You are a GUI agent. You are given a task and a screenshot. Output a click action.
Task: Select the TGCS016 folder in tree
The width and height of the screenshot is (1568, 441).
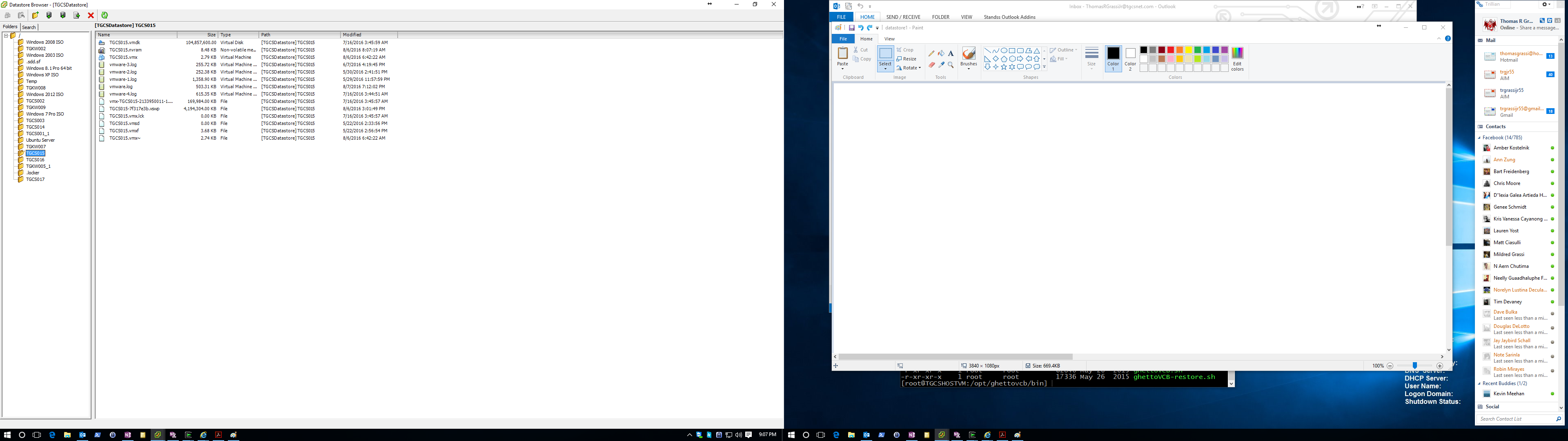[35, 160]
